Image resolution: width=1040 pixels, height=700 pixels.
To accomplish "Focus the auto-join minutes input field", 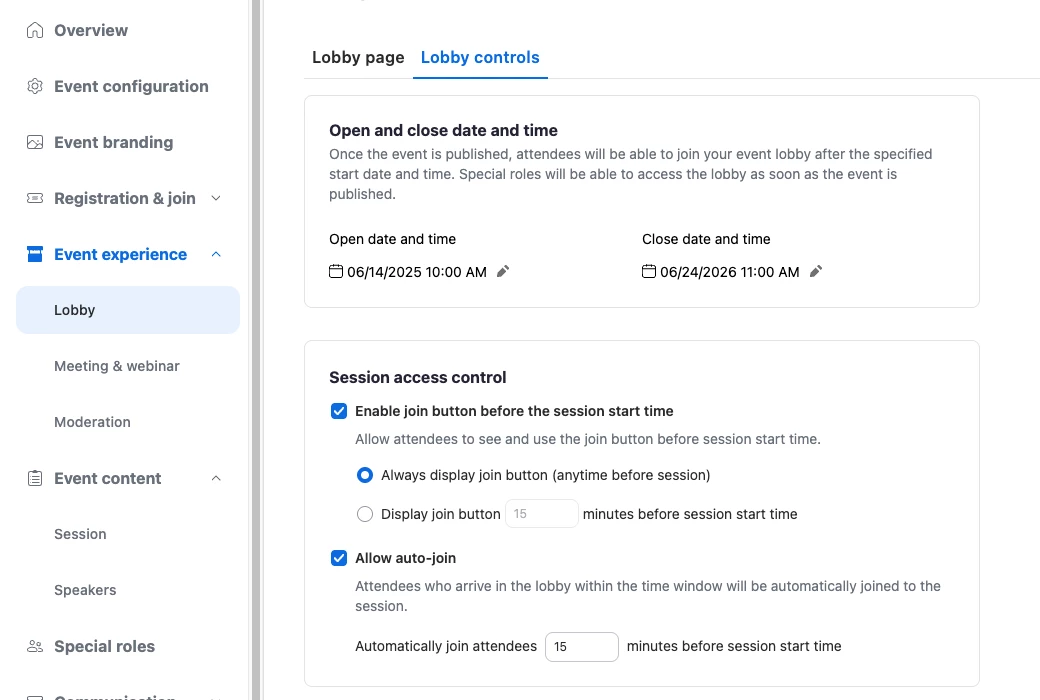I will [x=582, y=647].
